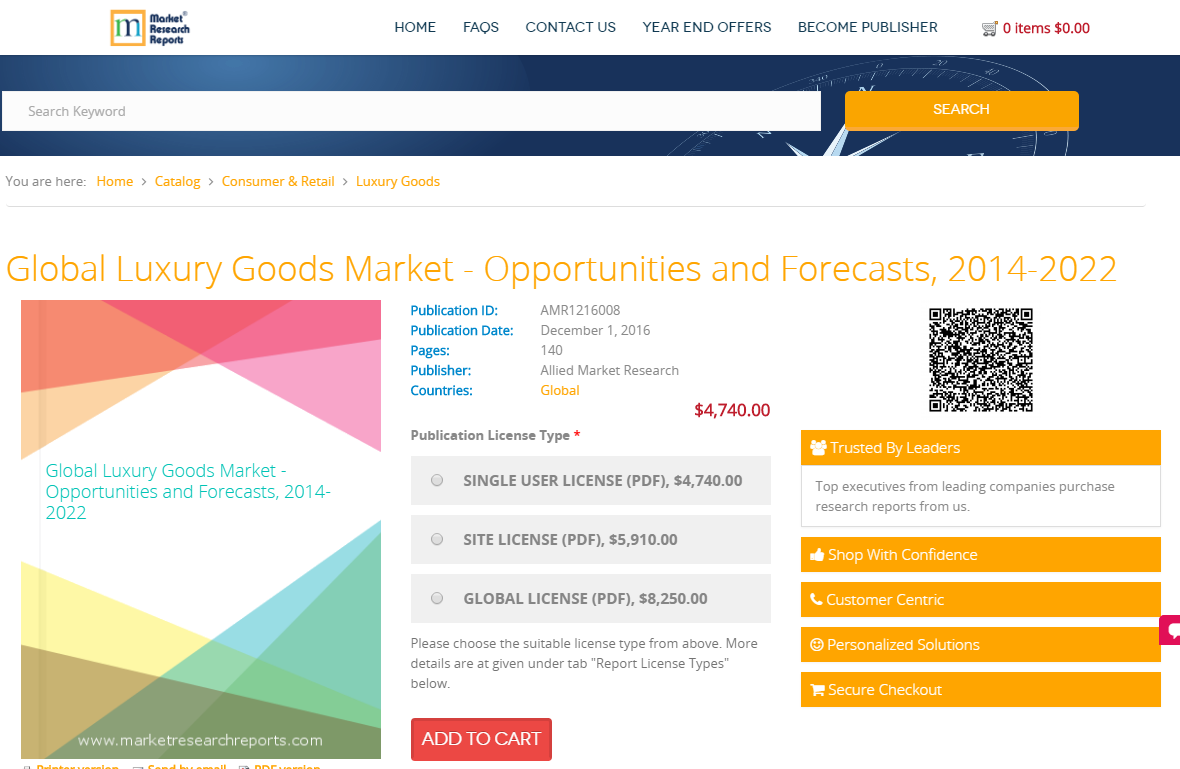Click the GLOBAL LICENSE (PDF), $8,250.00 label
The width and height of the screenshot is (1180, 769).
[585, 598]
